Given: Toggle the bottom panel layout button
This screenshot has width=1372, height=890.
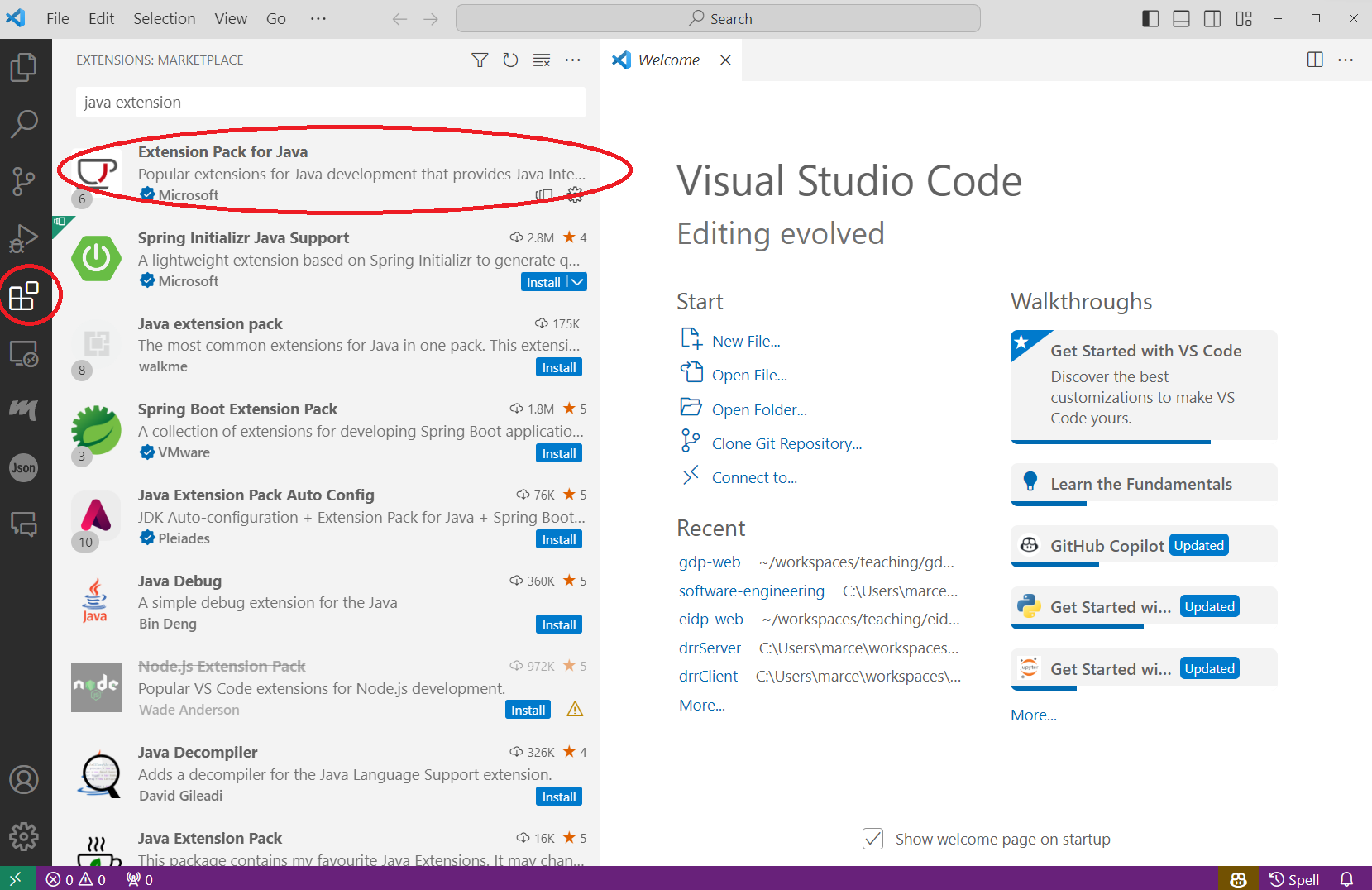Looking at the screenshot, I should click(1182, 18).
